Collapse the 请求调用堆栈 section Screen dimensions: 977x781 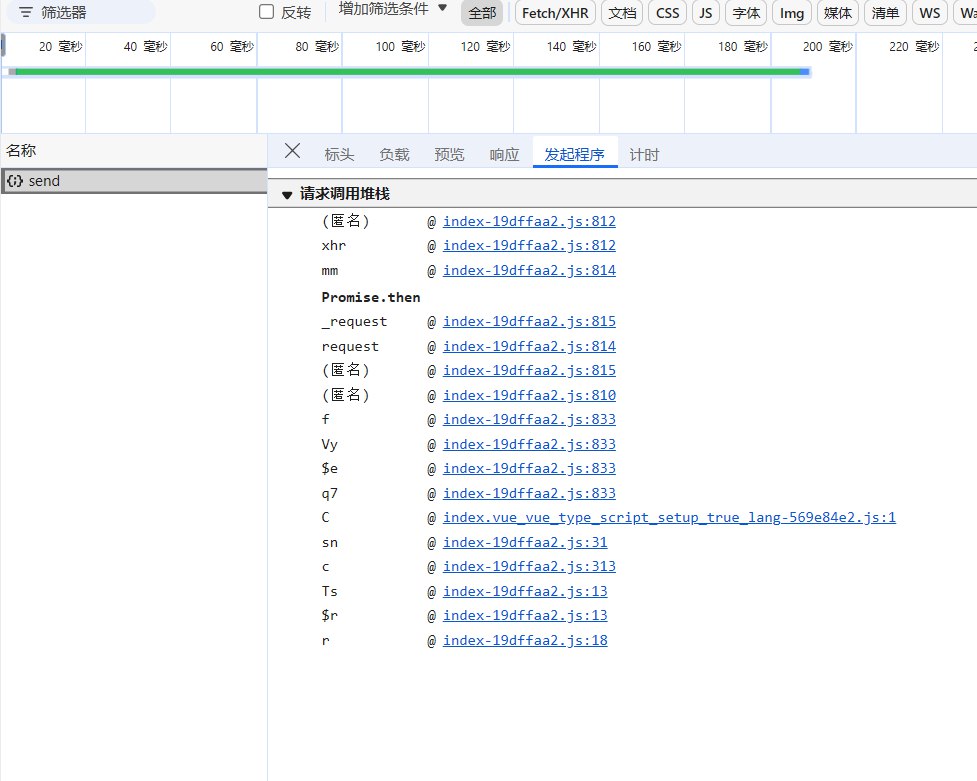(287, 194)
